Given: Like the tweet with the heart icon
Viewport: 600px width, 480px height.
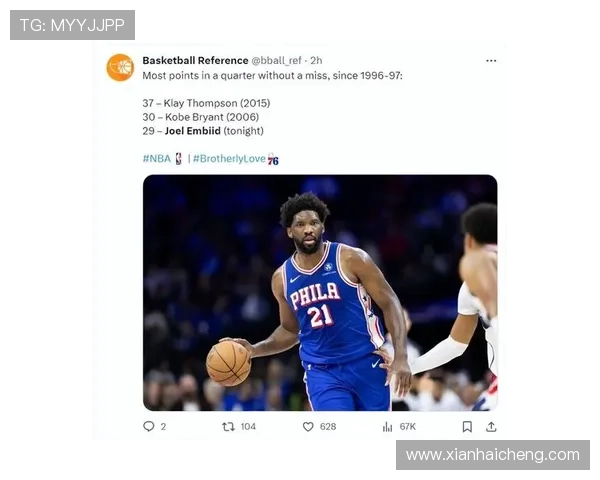Looking at the screenshot, I should (x=308, y=426).
